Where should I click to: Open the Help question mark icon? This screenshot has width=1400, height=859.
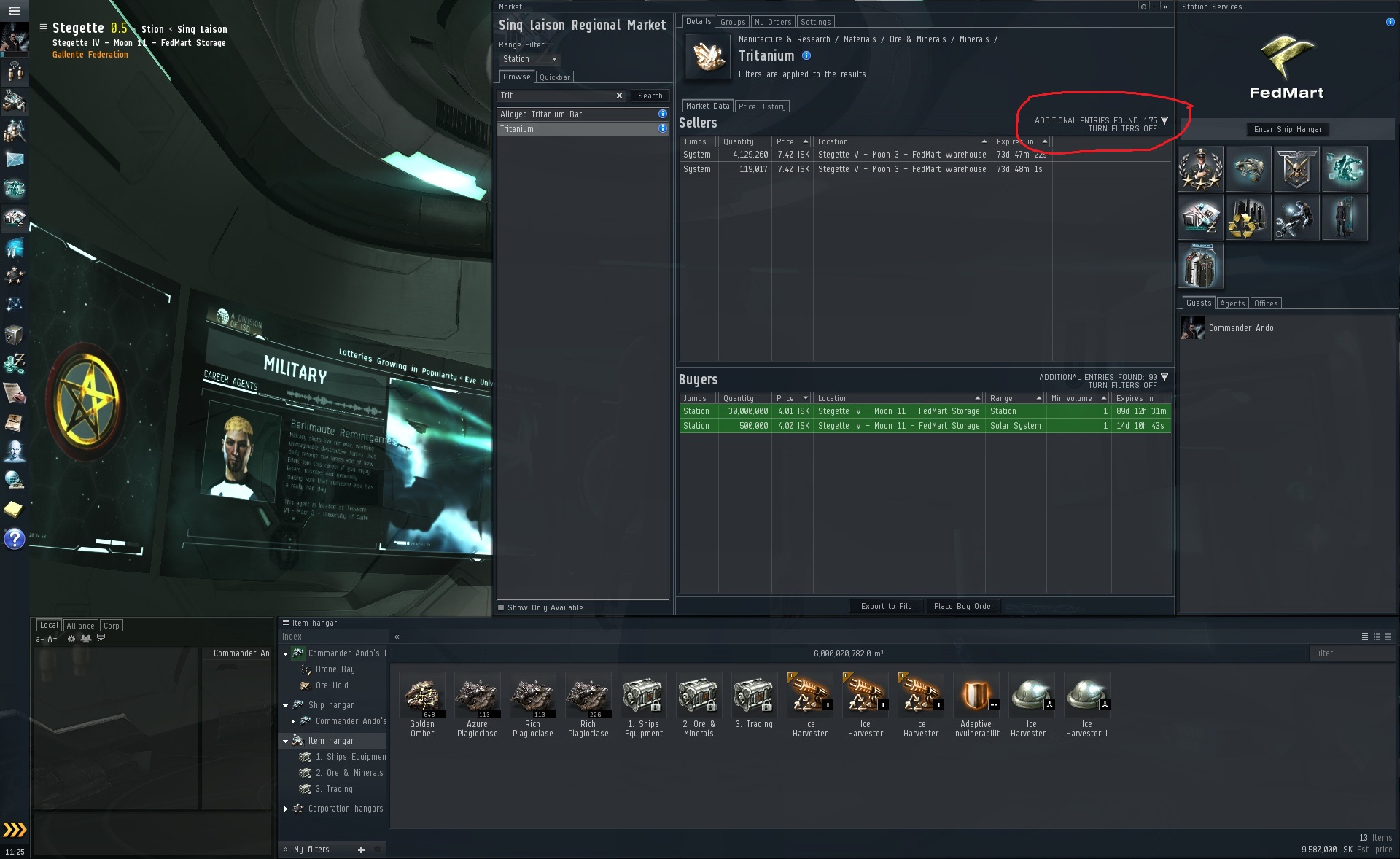coord(15,539)
